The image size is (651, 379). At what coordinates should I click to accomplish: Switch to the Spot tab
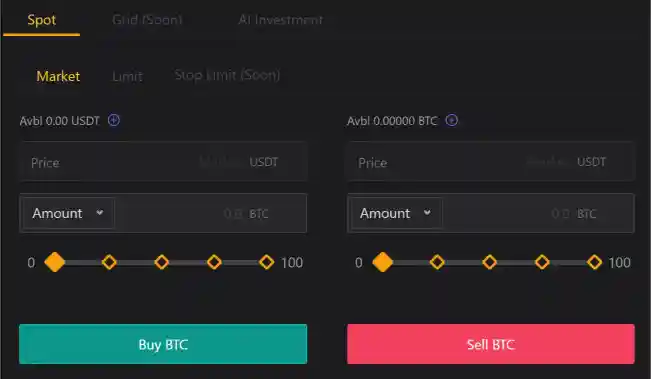pos(42,20)
